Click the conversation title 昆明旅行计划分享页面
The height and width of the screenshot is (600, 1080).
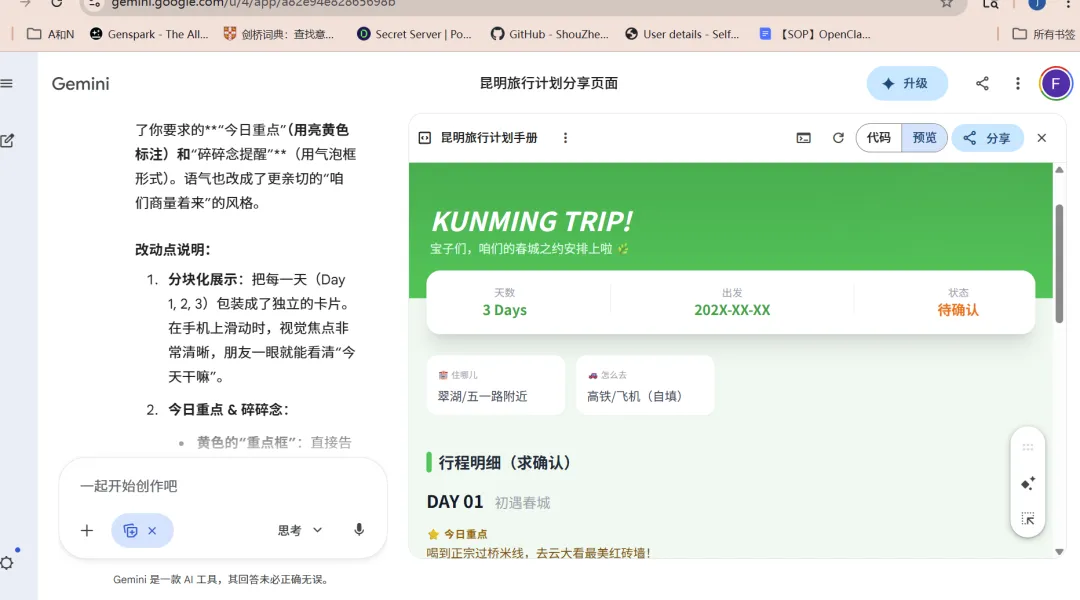click(549, 83)
